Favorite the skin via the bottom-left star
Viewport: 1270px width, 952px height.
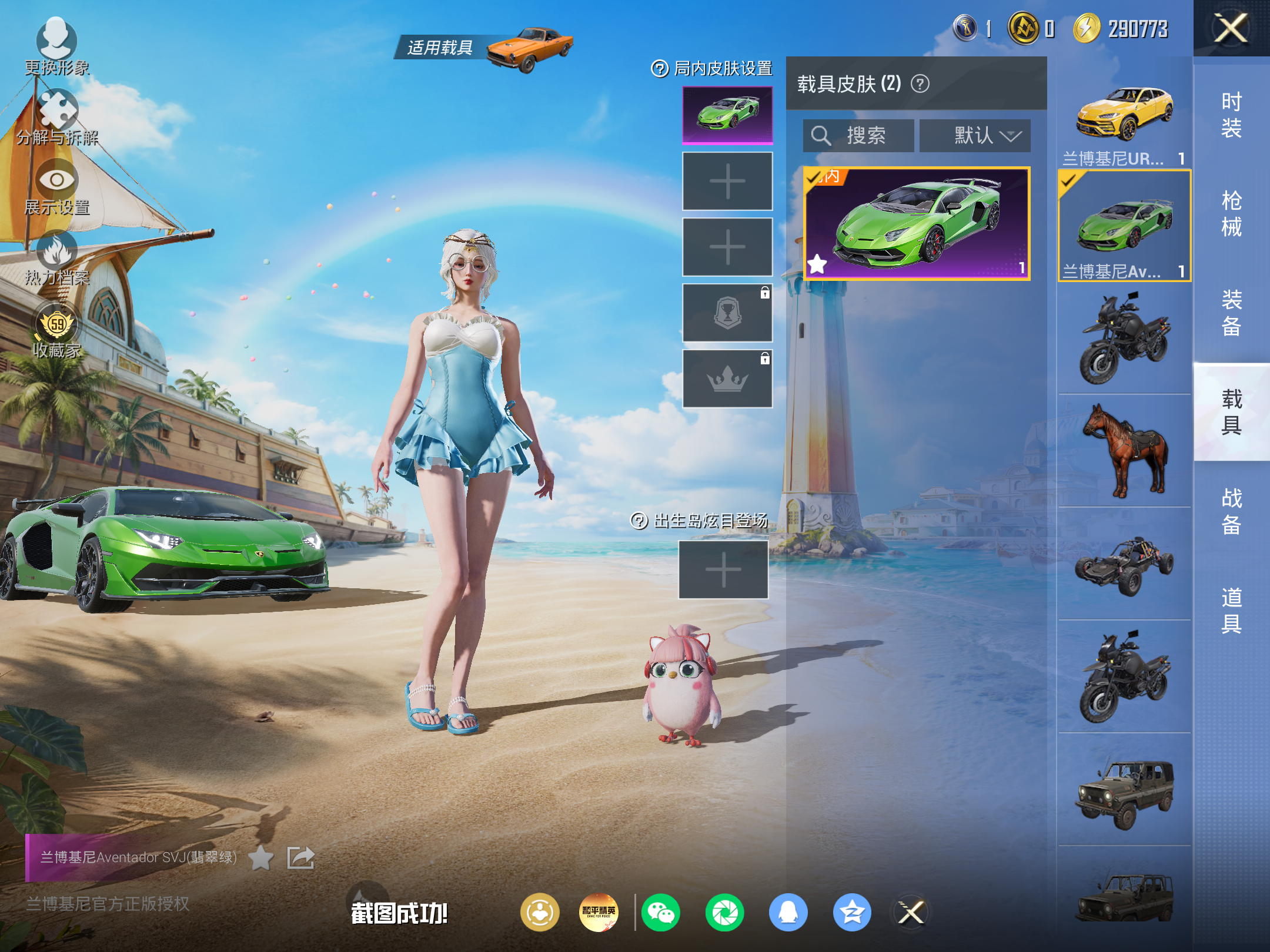(x=260, y=859)
